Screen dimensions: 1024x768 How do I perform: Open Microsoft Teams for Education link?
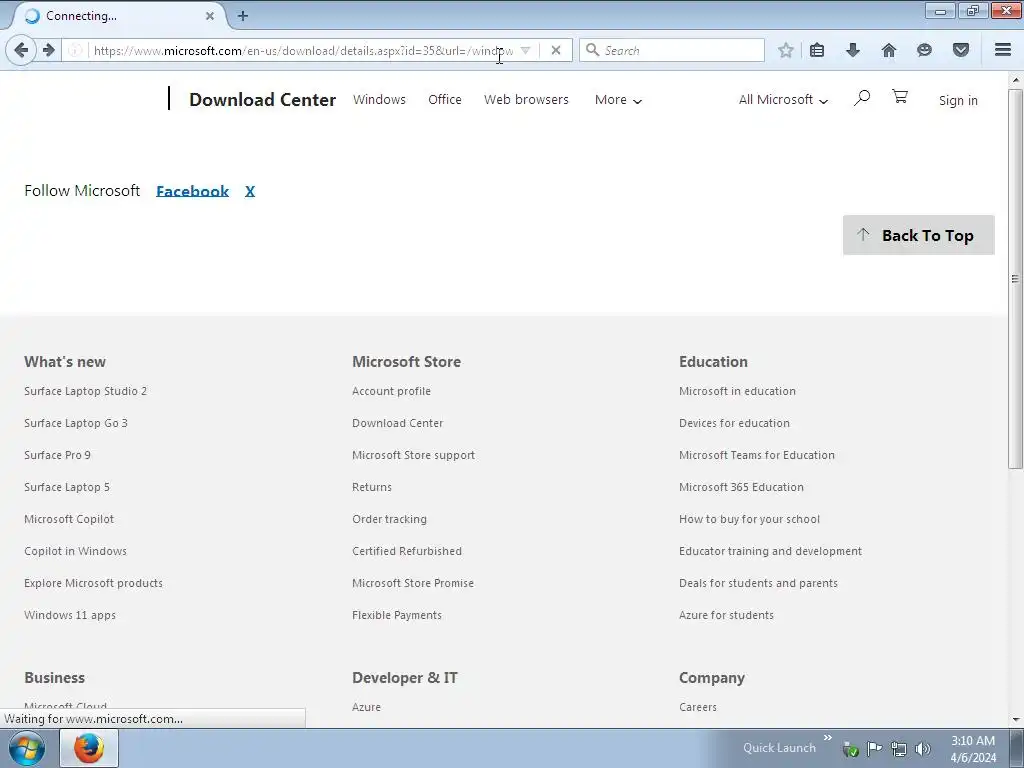tap(757, 455)
